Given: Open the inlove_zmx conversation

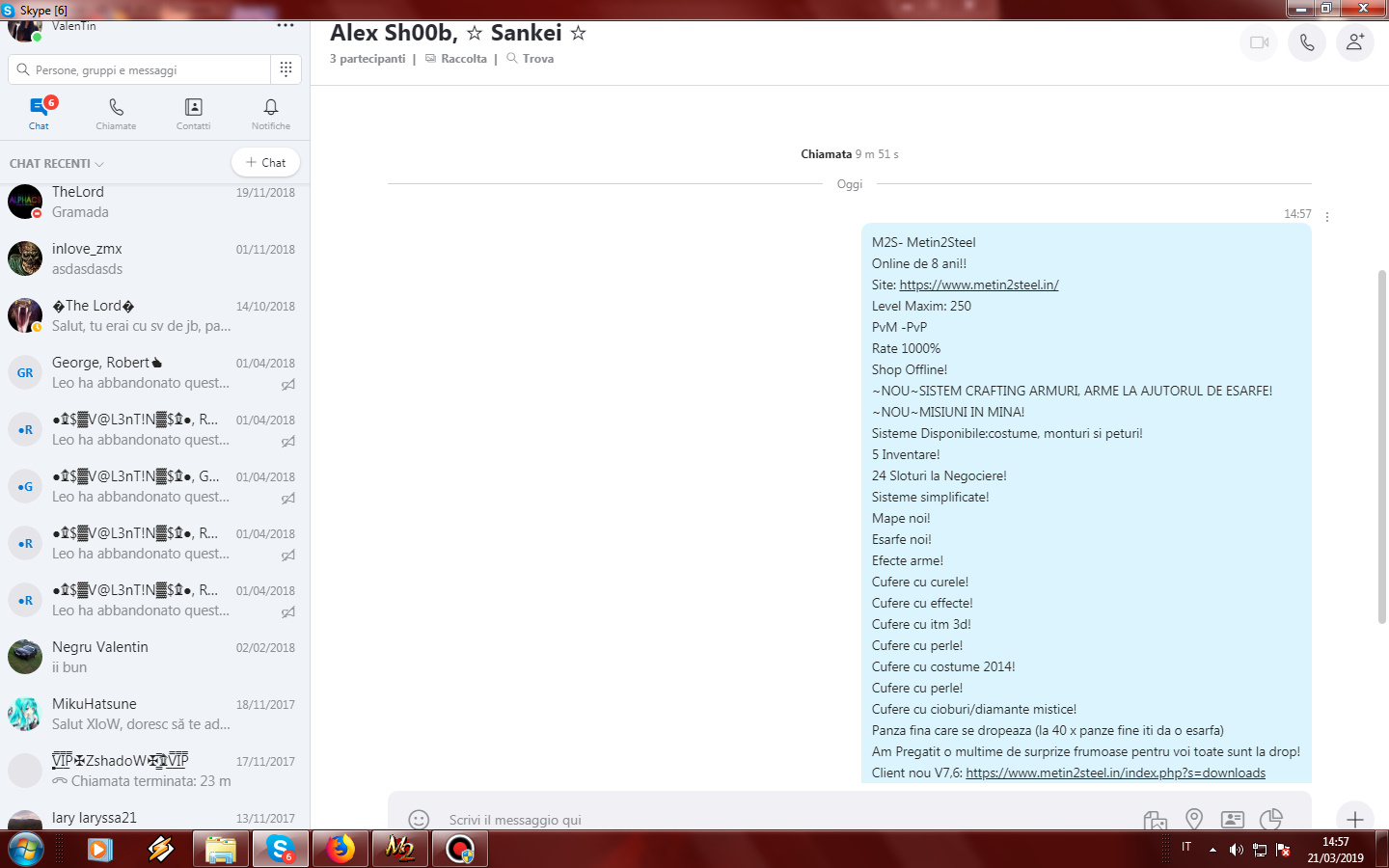Looking at the screenshot, I should [x=154, y=258].
